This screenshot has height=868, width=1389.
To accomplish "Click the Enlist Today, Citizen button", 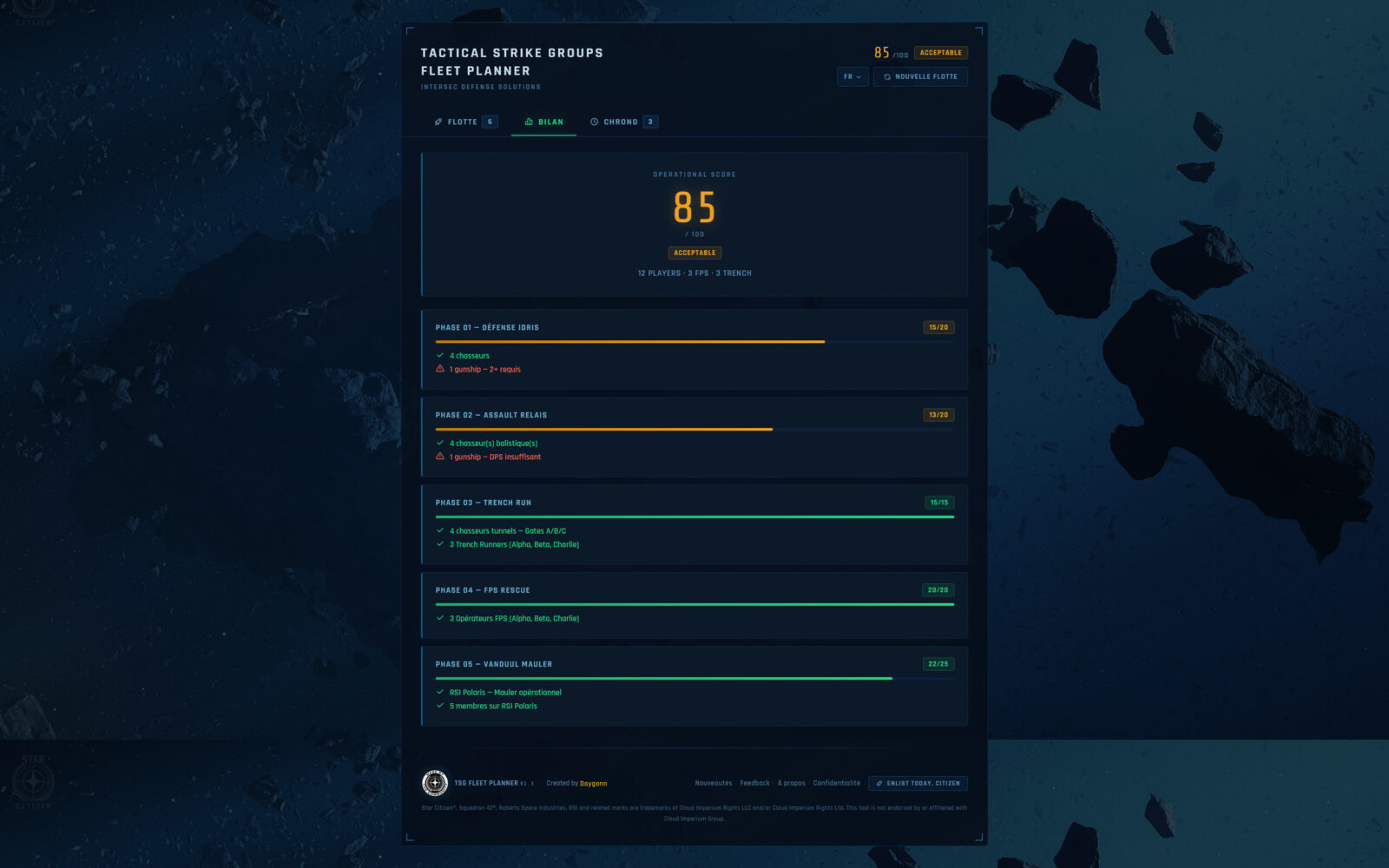I will click(x=918, y=783).
